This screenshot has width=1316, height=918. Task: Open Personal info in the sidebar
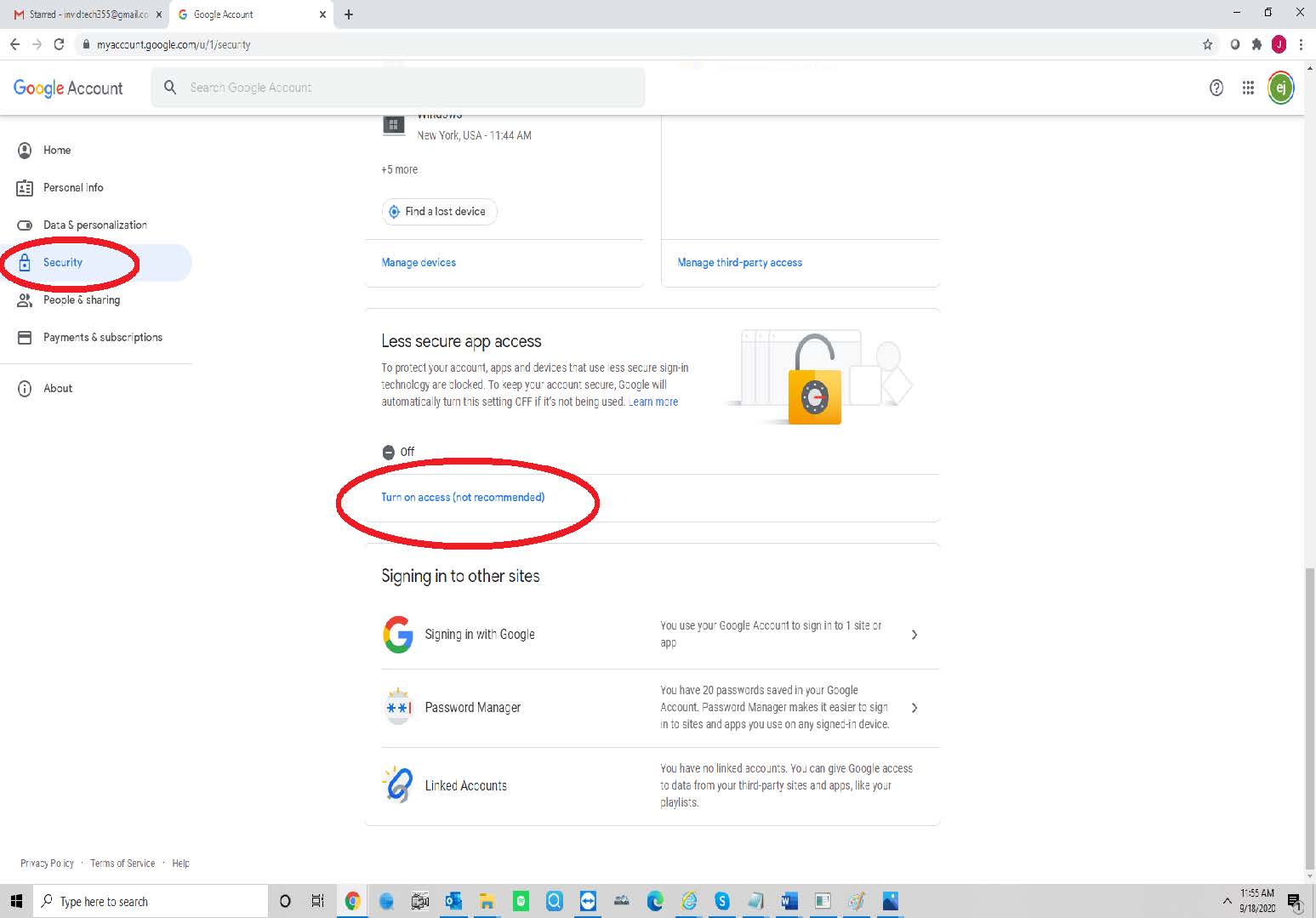(73, 187)
